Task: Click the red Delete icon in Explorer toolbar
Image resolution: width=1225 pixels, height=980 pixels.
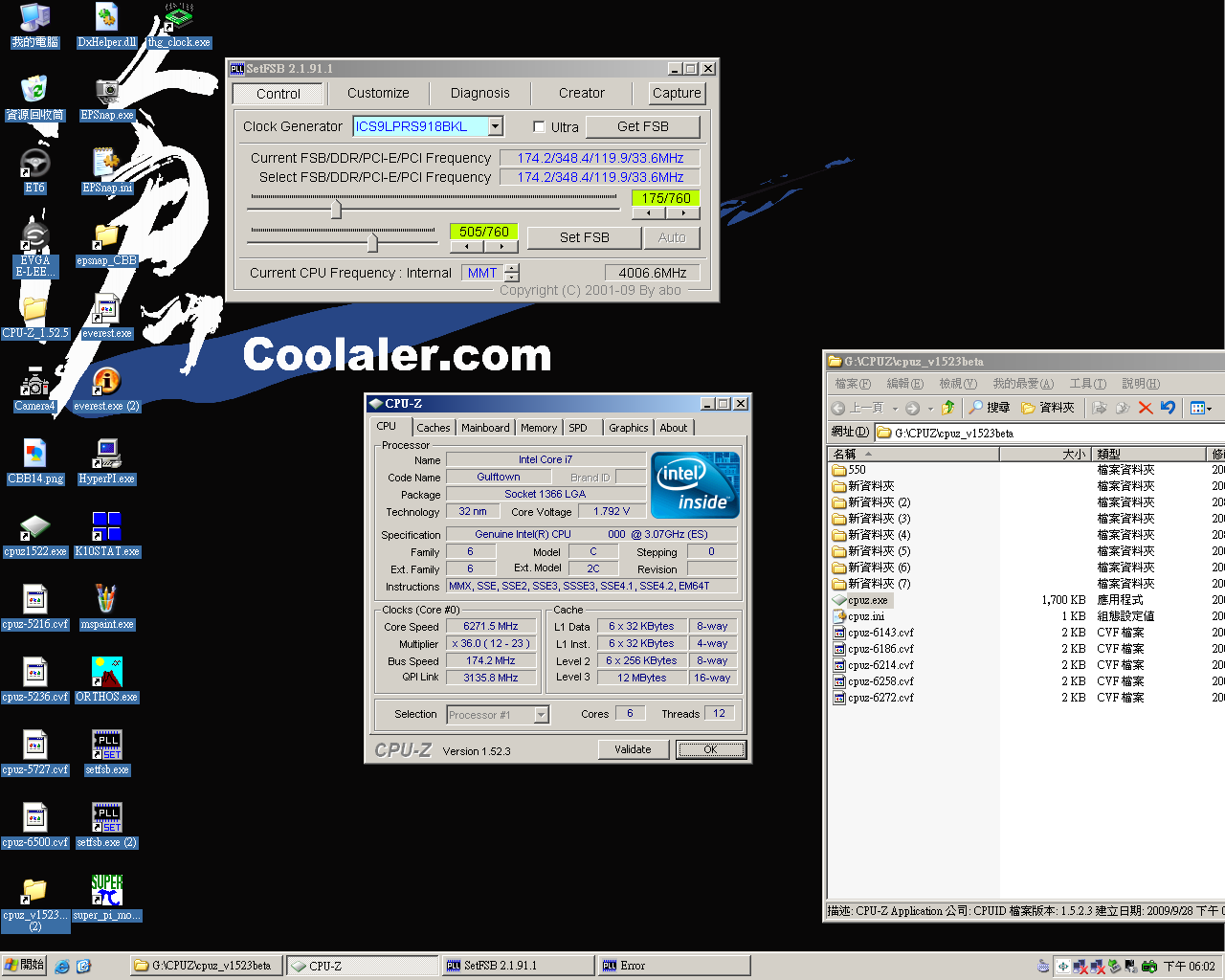Action: click(x=1145, y=408)
